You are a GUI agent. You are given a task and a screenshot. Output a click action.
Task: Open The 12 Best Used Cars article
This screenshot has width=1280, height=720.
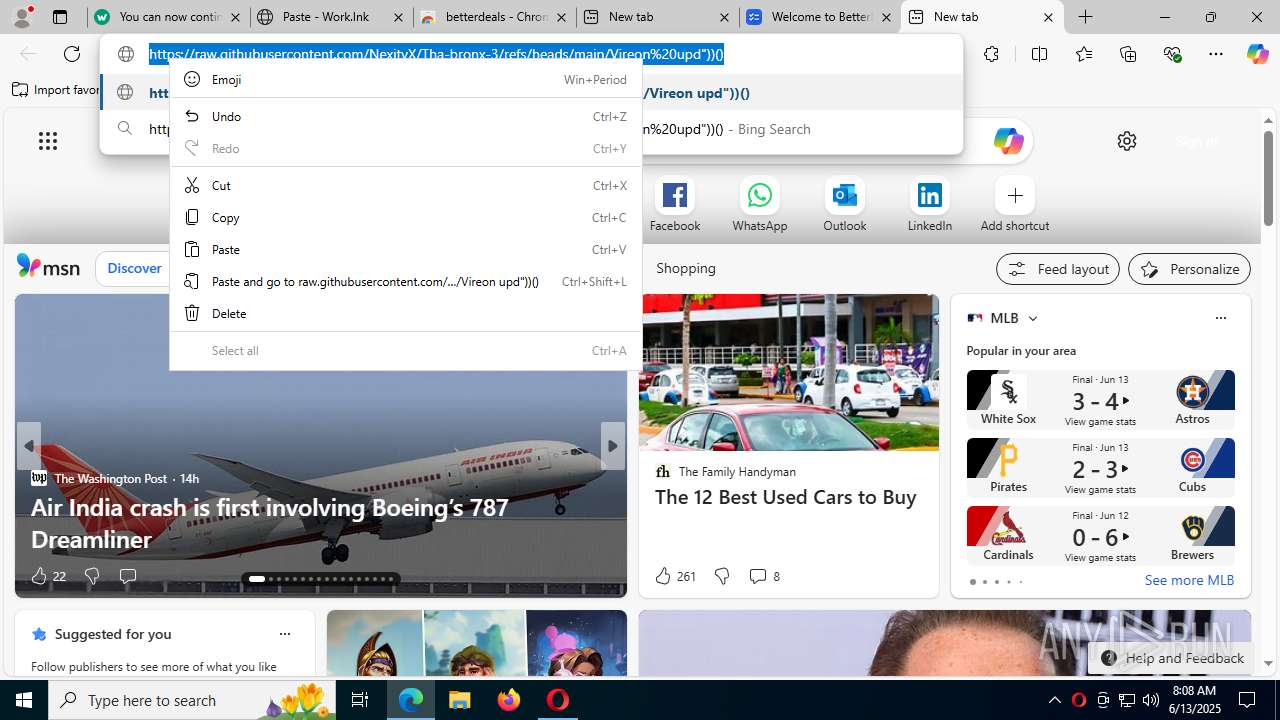(785, 497)
